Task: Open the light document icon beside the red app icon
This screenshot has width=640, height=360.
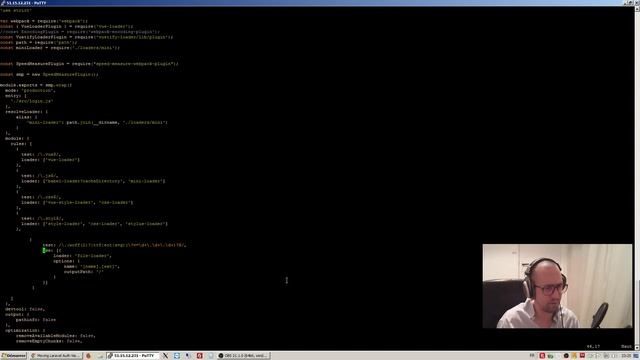Action: tap(211, 356)
